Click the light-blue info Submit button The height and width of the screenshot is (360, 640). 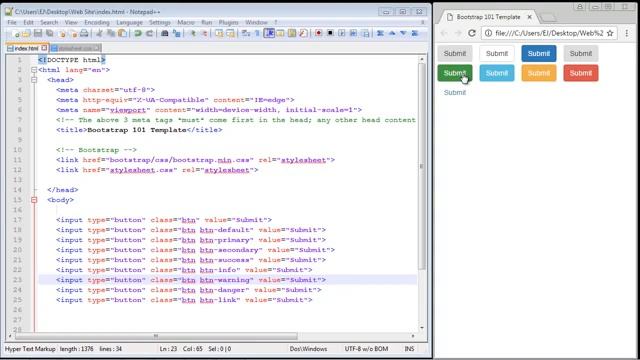click(497, 73)
